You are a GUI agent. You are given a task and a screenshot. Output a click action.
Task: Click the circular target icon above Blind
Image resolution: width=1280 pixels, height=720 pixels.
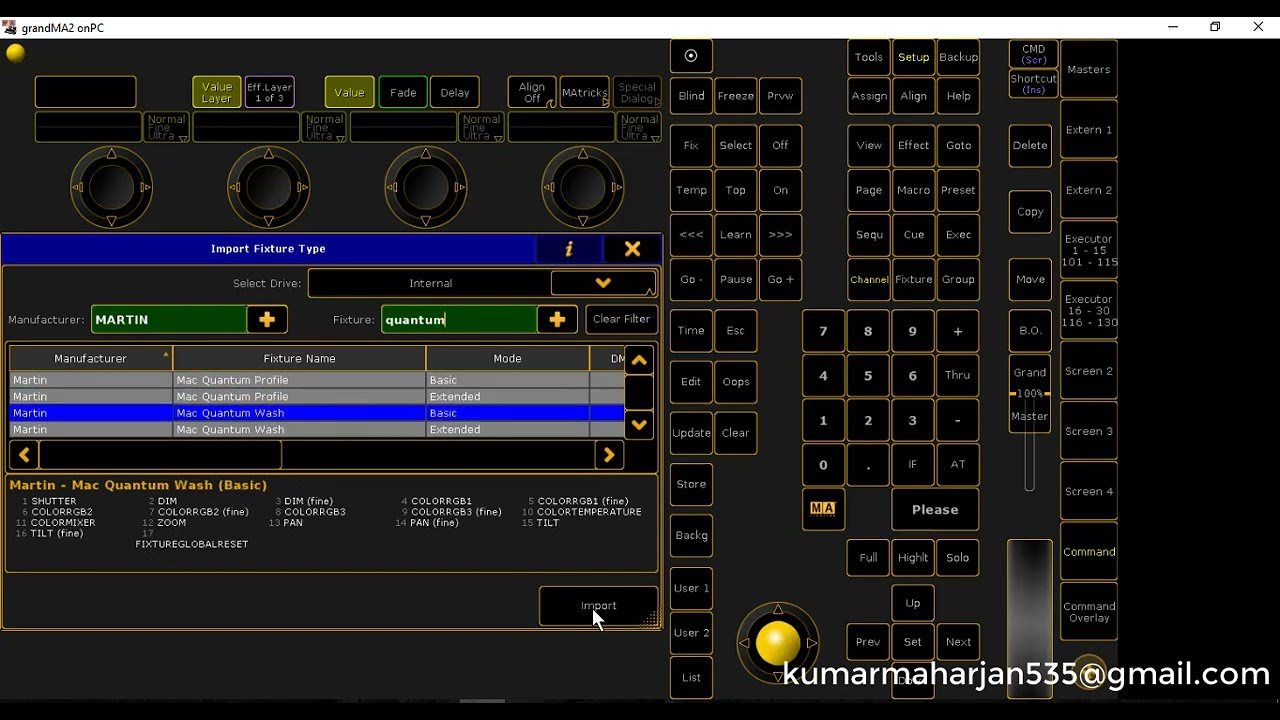[691, 56]
